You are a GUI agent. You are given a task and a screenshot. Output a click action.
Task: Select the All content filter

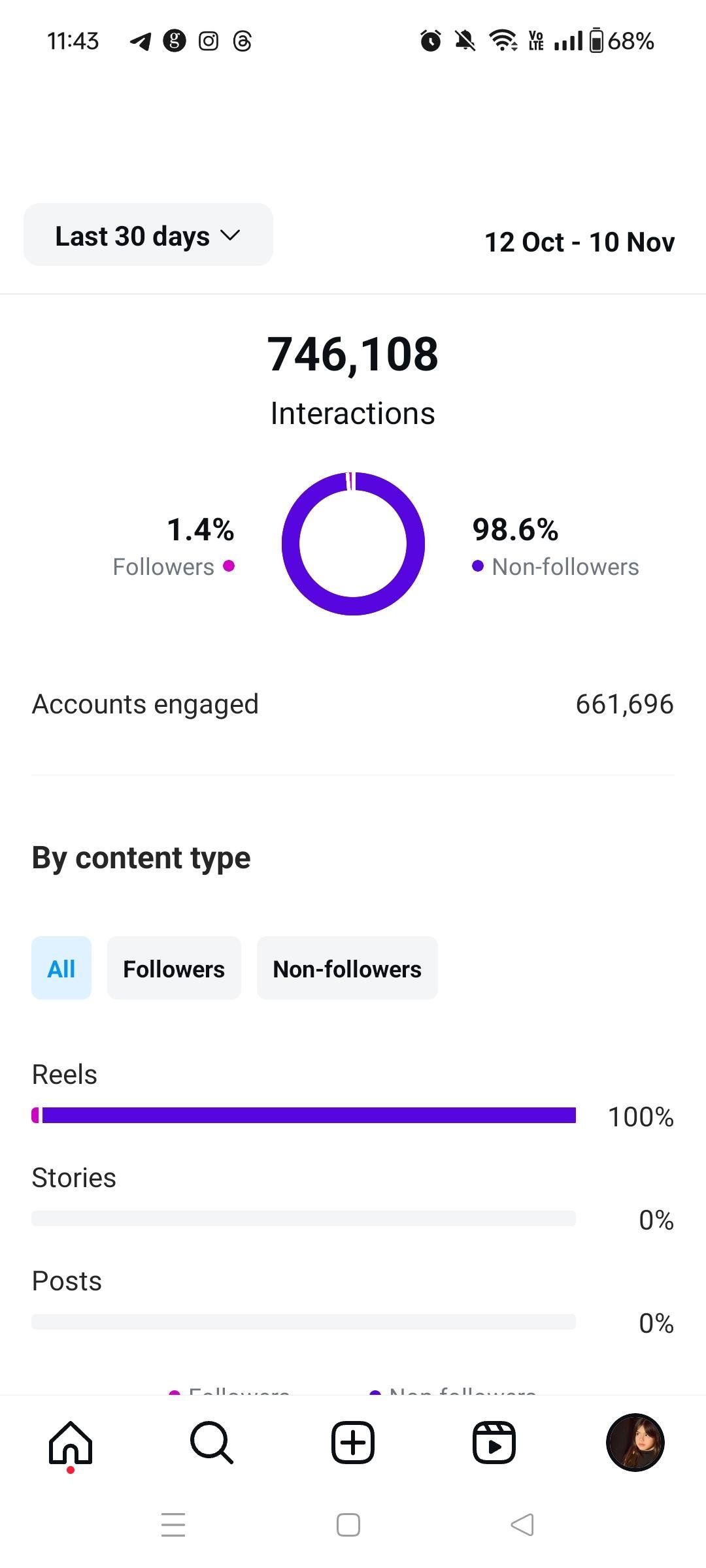coord(61,968)
